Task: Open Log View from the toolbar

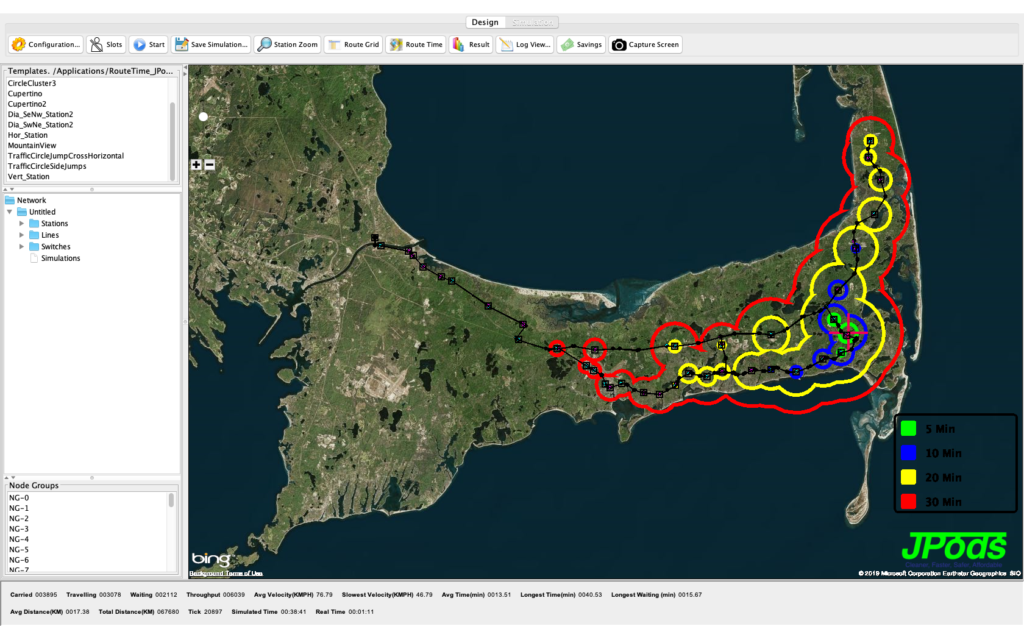Action: [x=506, y=45]
